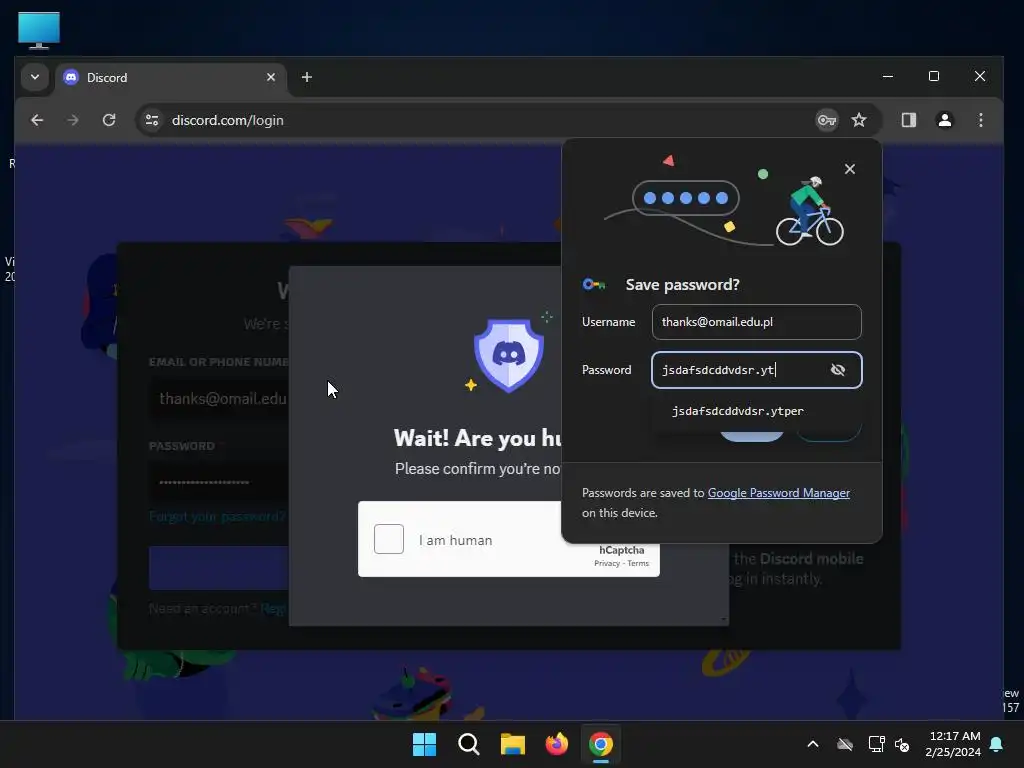Click the password key icon in address bar

tap(827, 120)
